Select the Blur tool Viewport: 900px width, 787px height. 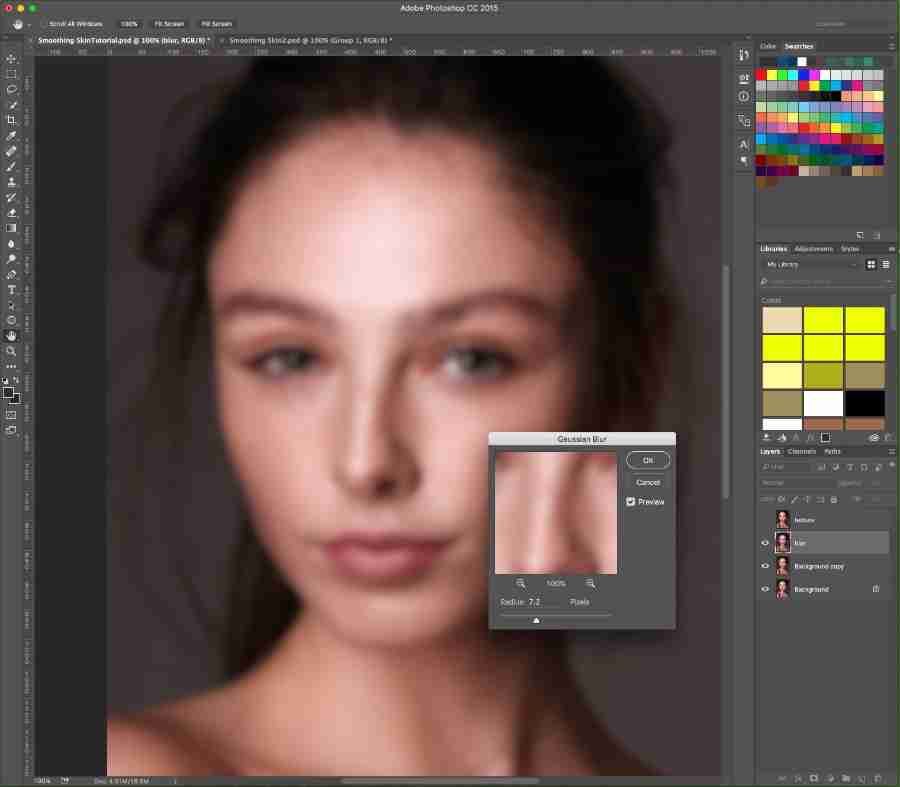pos(11,244)
